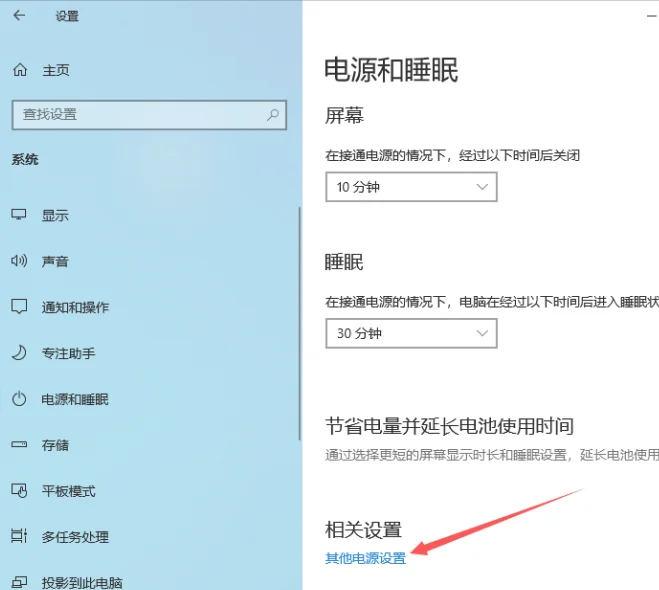Click the 电源和睡眠 power icon
Viewport: 659px width, 590px height.
(x=19, y=399)
